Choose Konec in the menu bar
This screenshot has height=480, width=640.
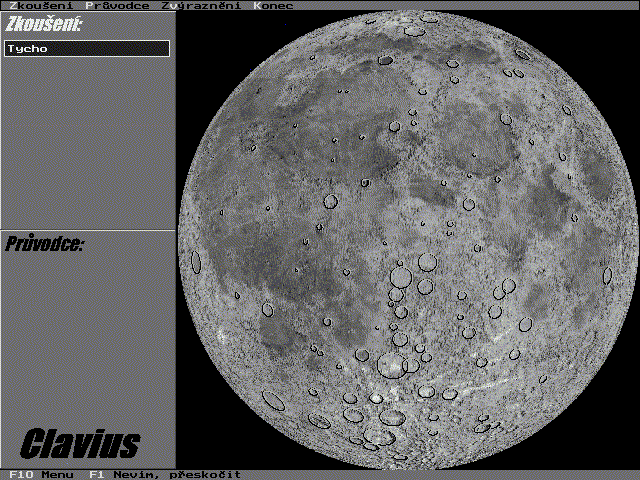(272, 5)
